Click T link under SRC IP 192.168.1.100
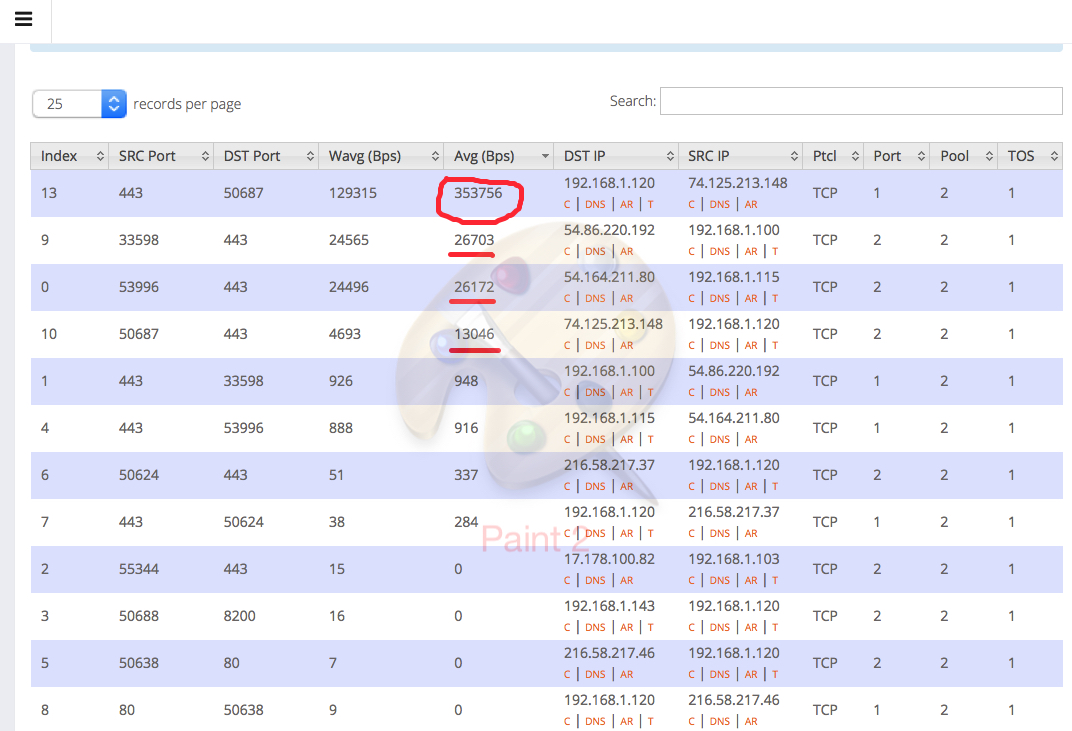1072x731 pixels. (x=774, y=251)
